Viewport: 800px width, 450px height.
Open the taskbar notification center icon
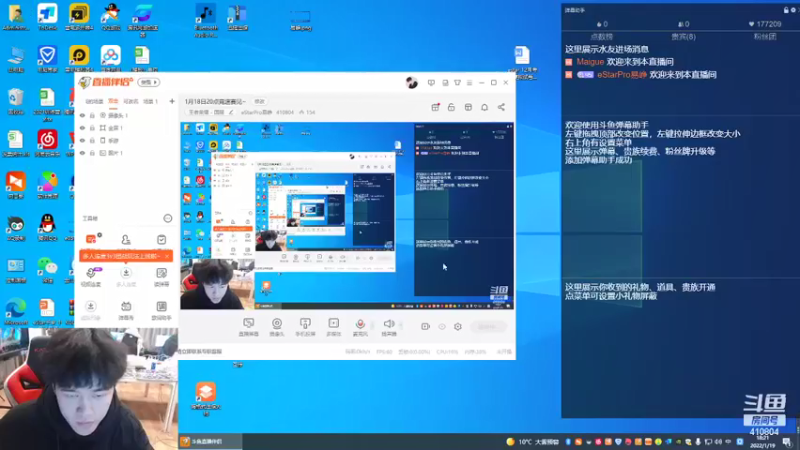787,442
